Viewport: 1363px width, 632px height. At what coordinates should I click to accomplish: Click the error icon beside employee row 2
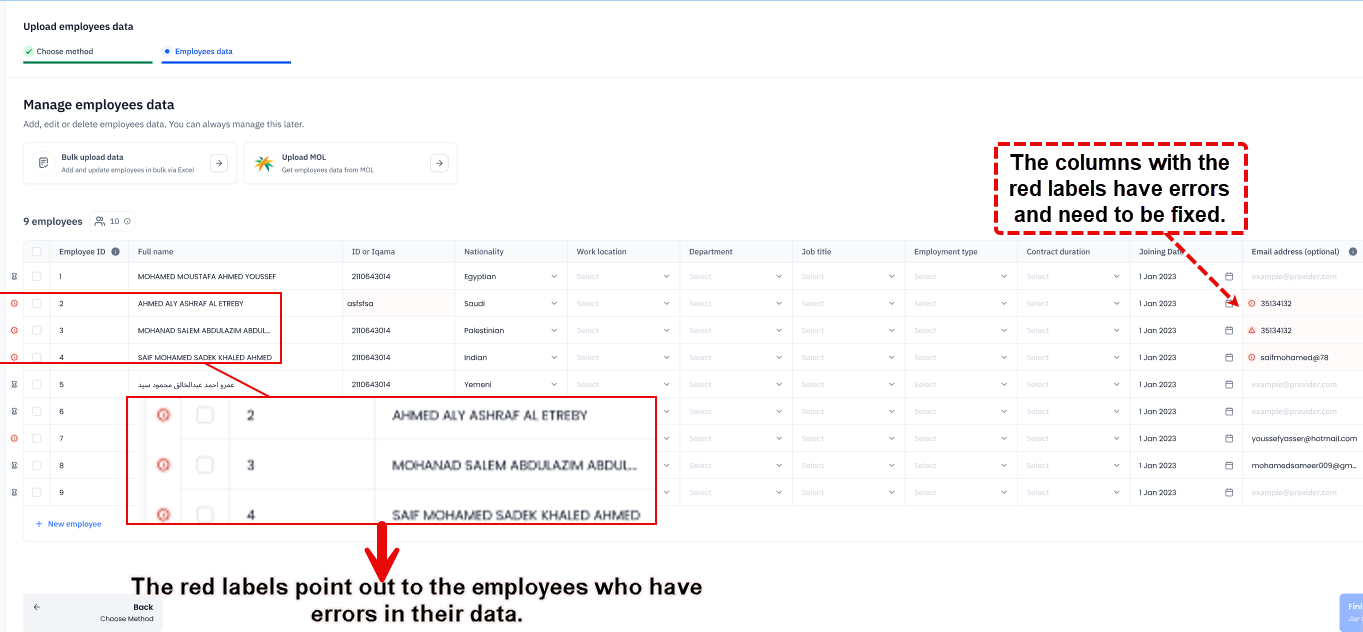(x=13, y=301)
